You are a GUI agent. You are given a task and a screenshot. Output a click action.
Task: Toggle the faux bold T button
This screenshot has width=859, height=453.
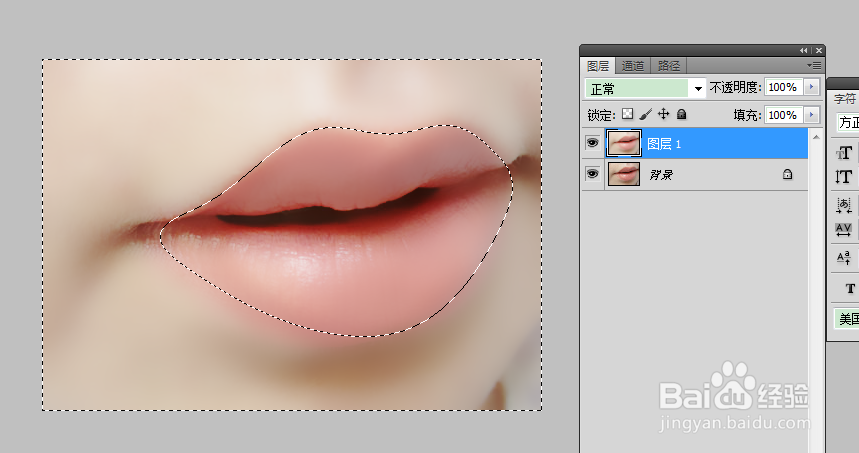click(x=850, y=288)
